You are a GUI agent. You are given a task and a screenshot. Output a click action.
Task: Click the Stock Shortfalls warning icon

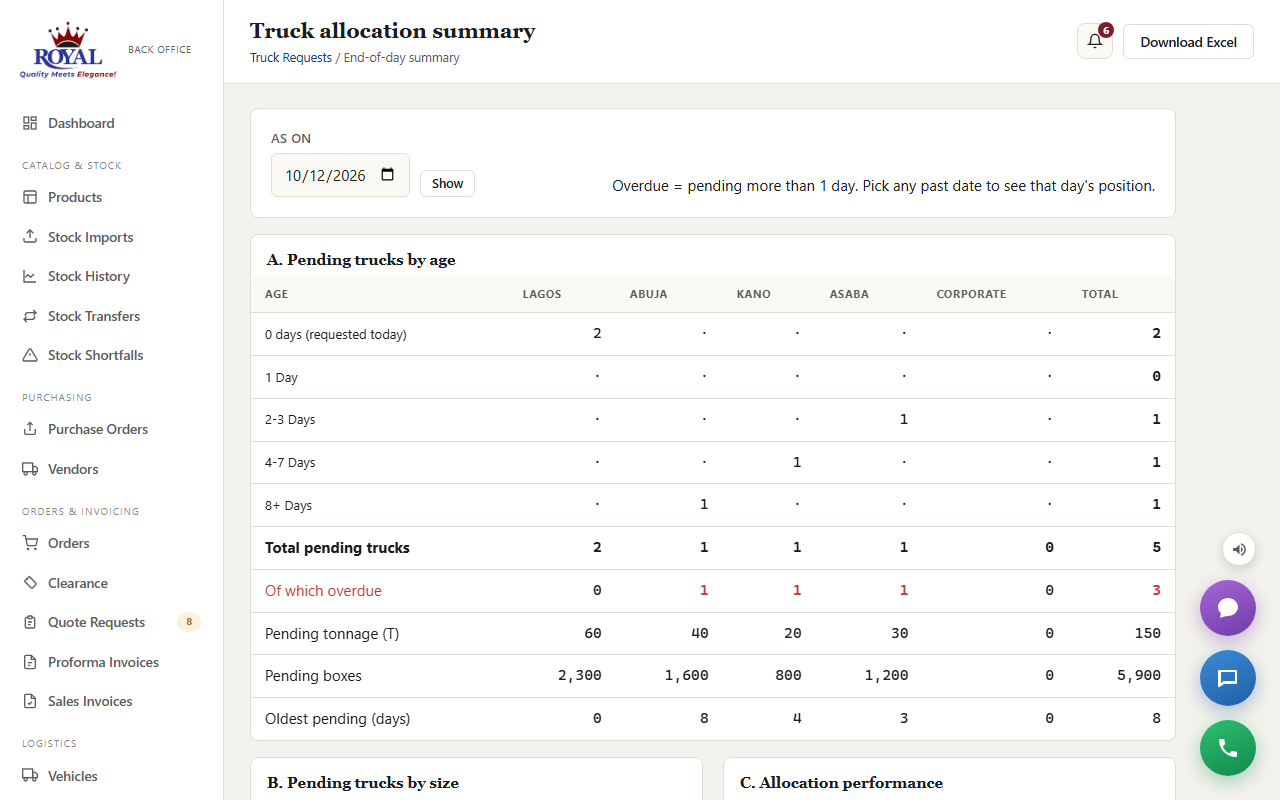pyautogui.click(x=30, y=355)
